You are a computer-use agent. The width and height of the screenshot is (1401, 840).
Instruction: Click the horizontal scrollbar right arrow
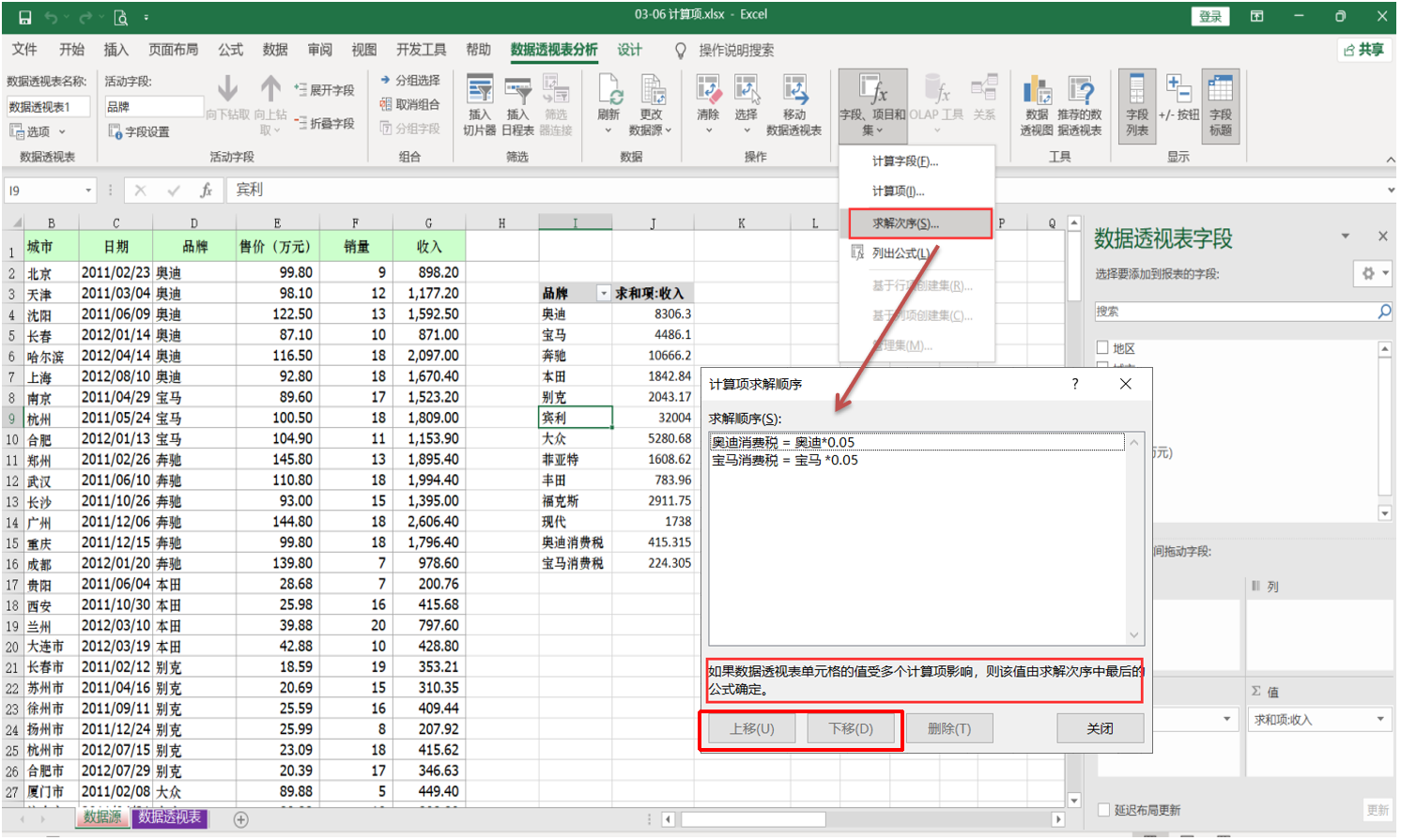point(1058,819)
